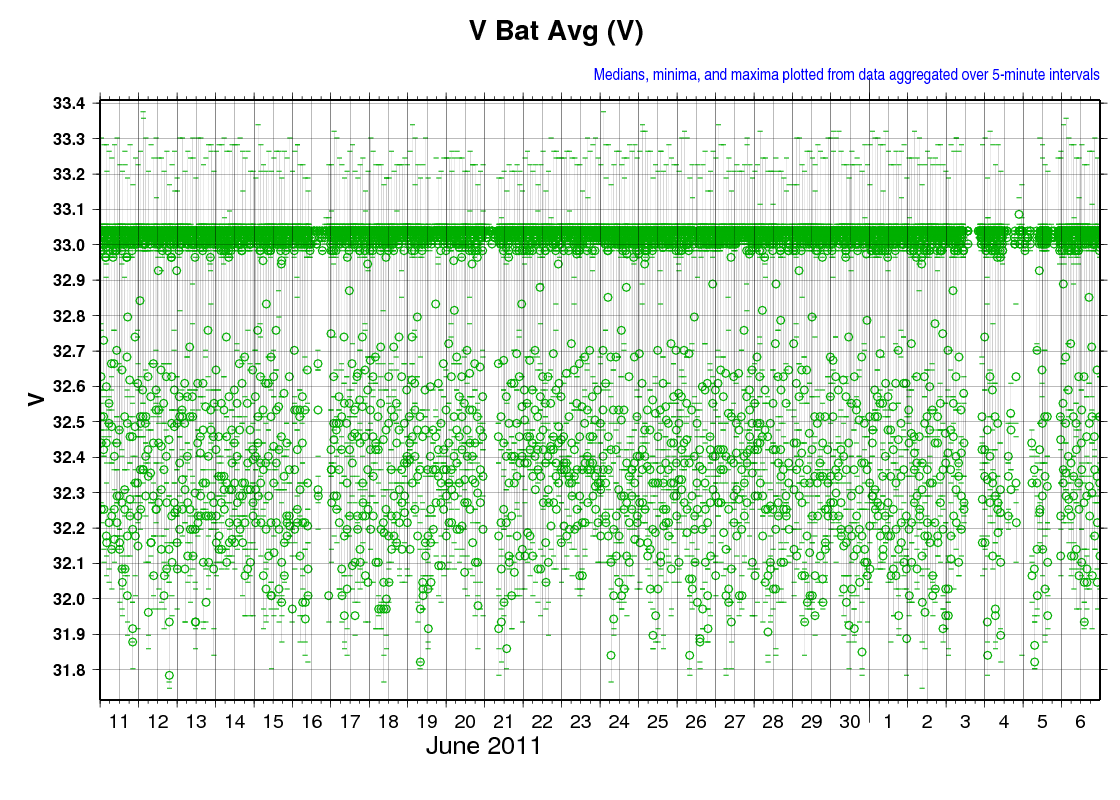Click date label 28 on x-axis
The image size is (1120, 800).
774,721
